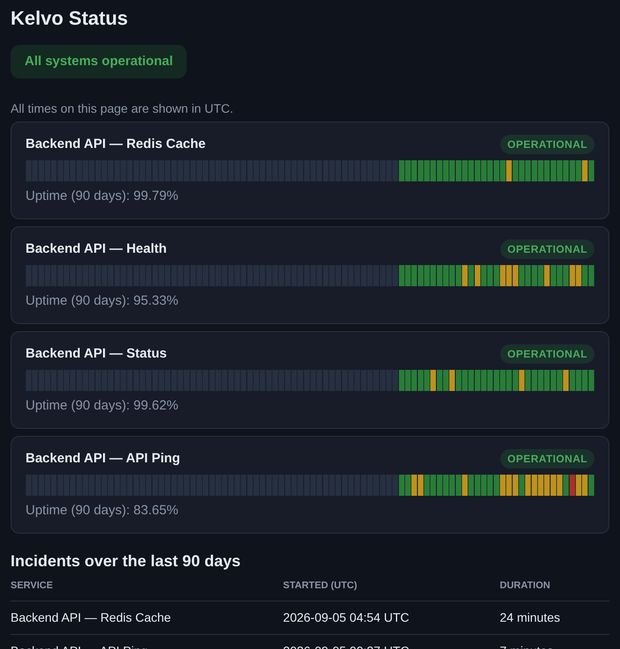Click the '24 minutes' duration cell

click(530, 618)
